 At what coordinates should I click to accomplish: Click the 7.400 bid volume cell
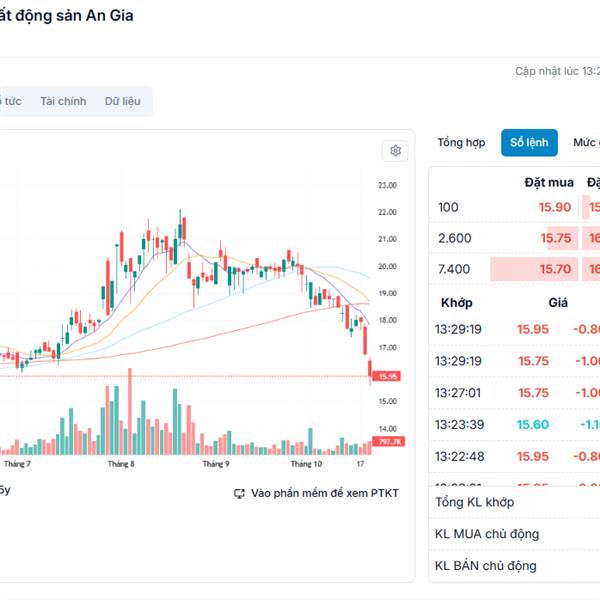point(455,269)
